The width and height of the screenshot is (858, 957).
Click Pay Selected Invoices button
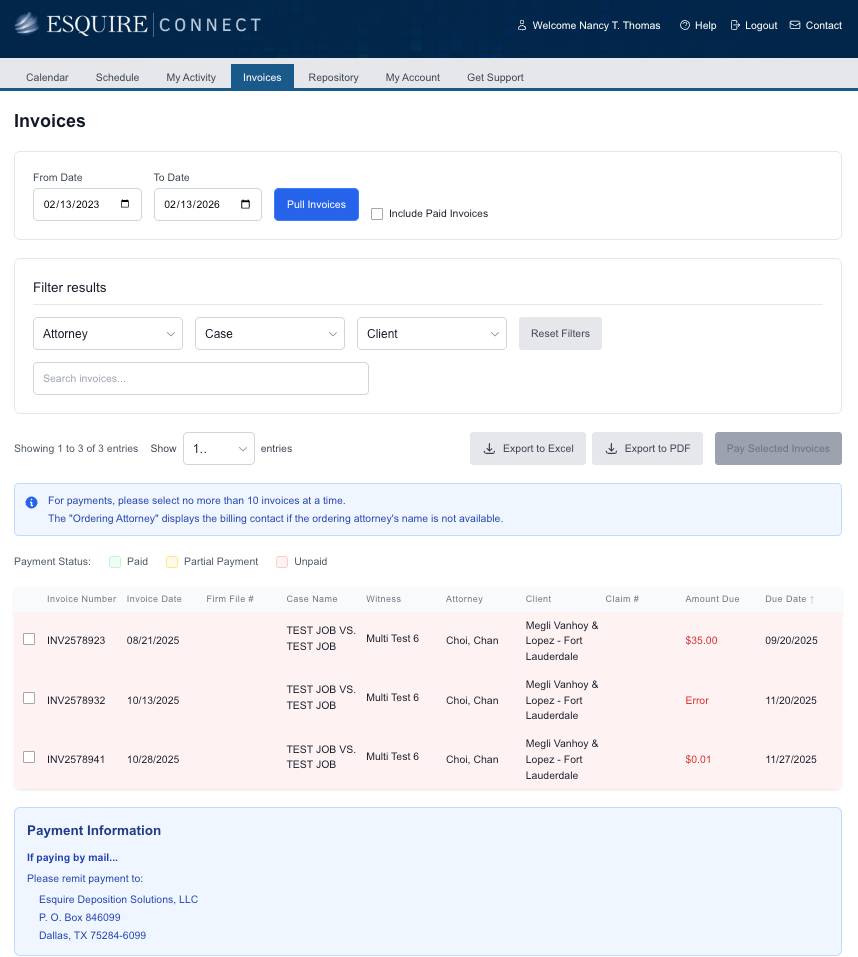pyautogui.click(x=778, y=449)
